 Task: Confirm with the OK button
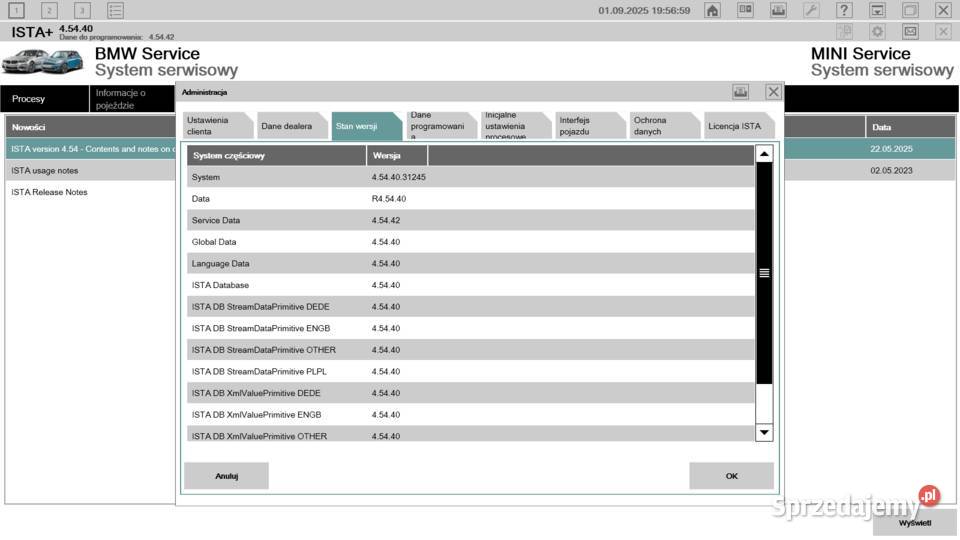(x=732, y=476)
